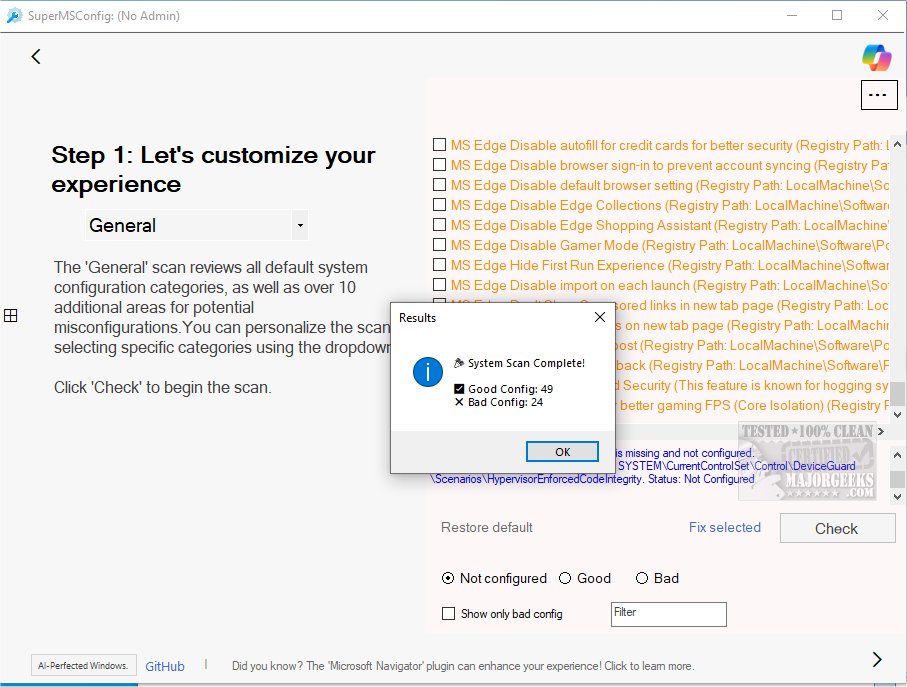Go back using the left arrow icon
Screen dimensions: 907x687
click(x=36, y=57)
